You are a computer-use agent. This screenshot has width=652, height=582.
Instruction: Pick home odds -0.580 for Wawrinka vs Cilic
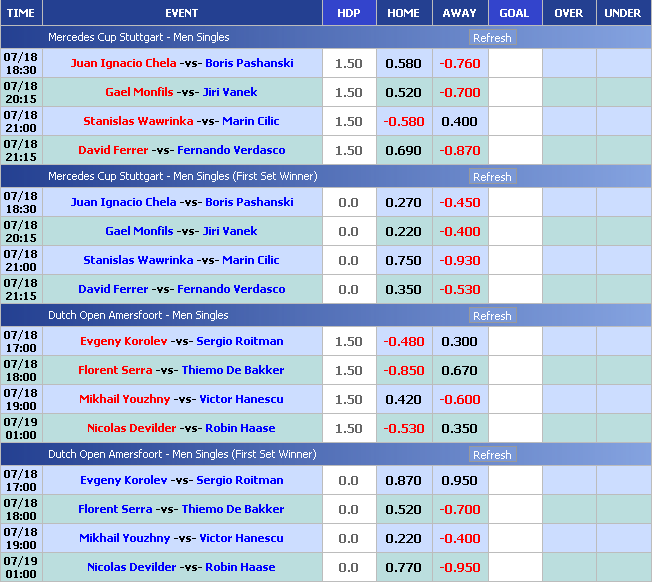pyautogui.click(x=403, y=121)
